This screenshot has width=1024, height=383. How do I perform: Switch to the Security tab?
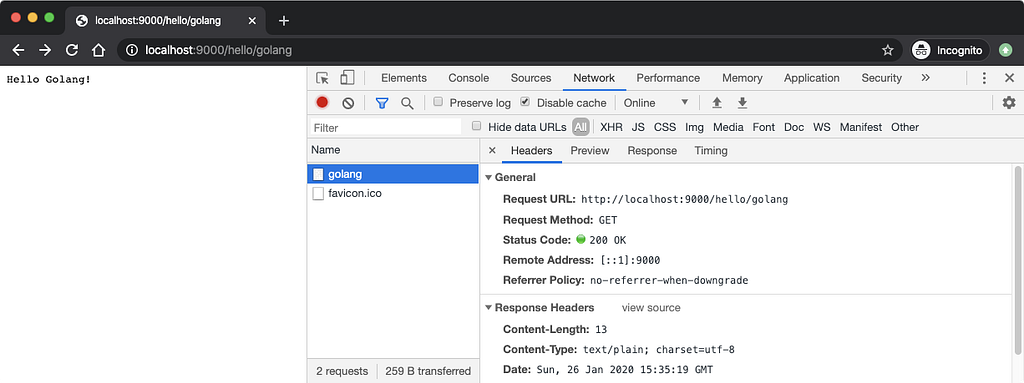881,78
